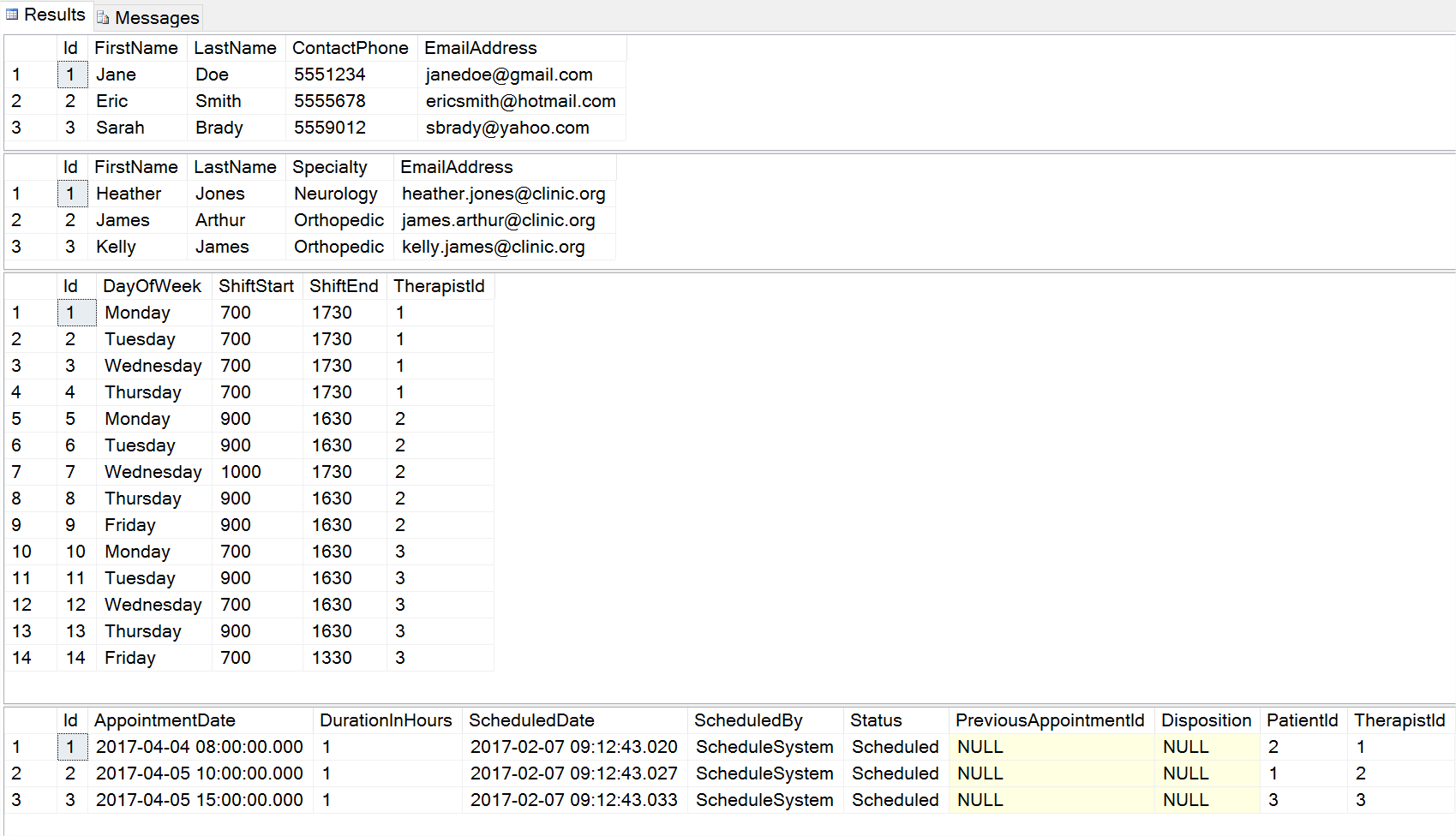Screen dimensions: 1456x836
Task: Click the phone number 5551234
Action: pos(352,75)
